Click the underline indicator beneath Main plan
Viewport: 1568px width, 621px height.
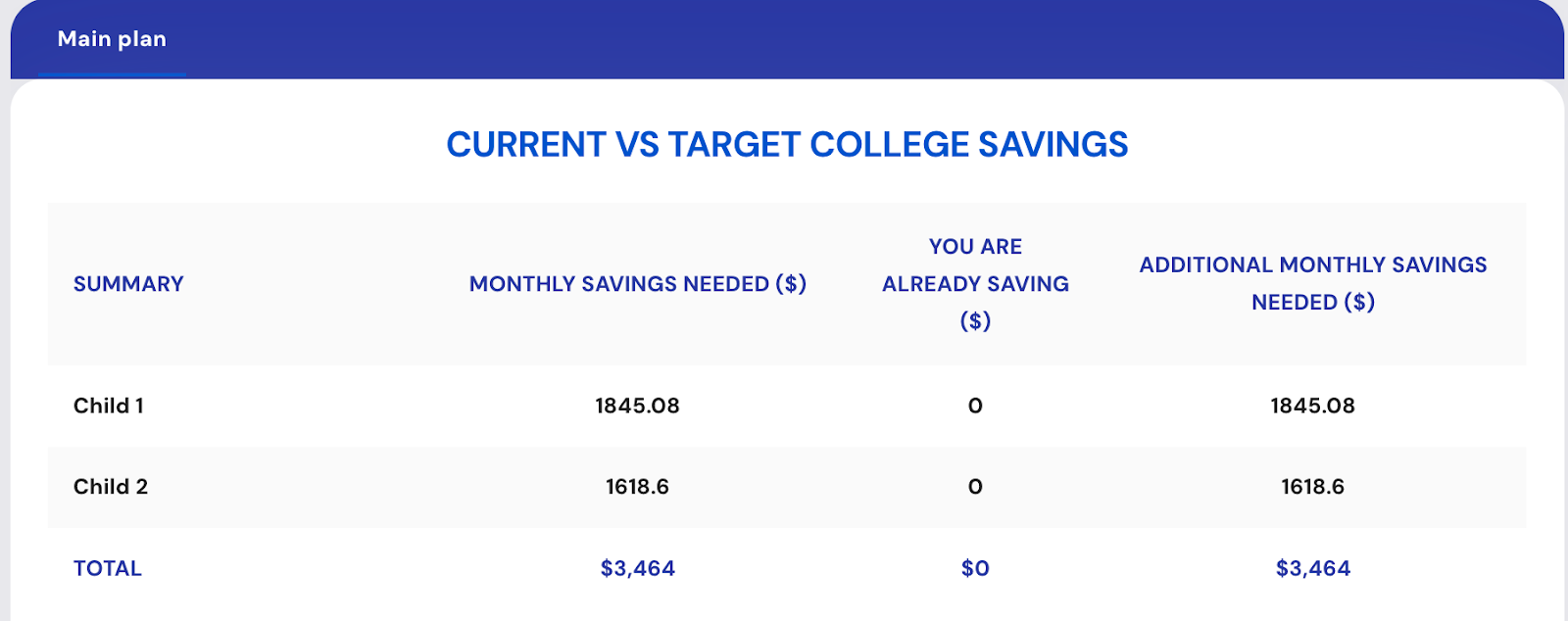[112, 74]
